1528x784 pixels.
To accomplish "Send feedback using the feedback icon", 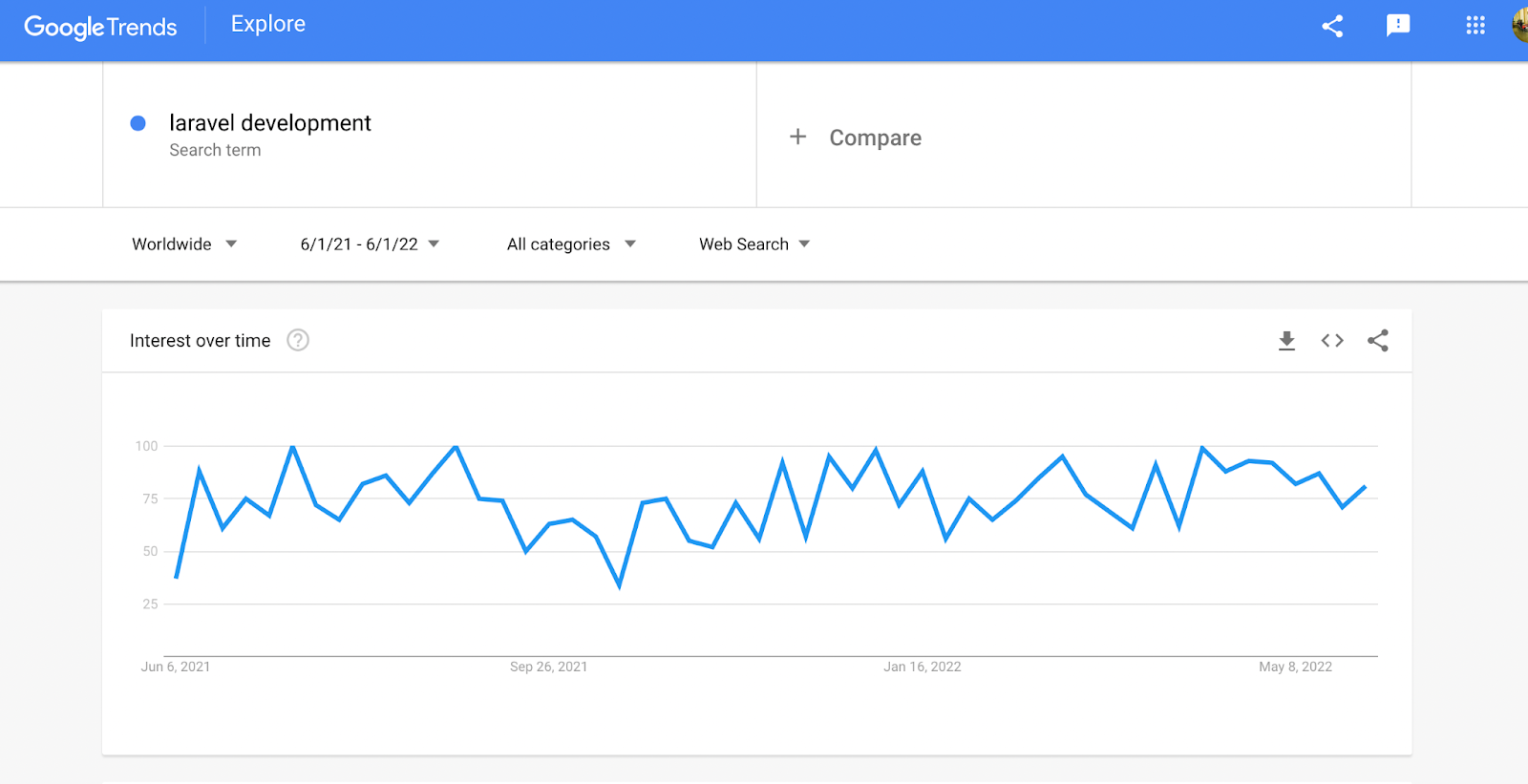I will click(x=1398, y=27).
